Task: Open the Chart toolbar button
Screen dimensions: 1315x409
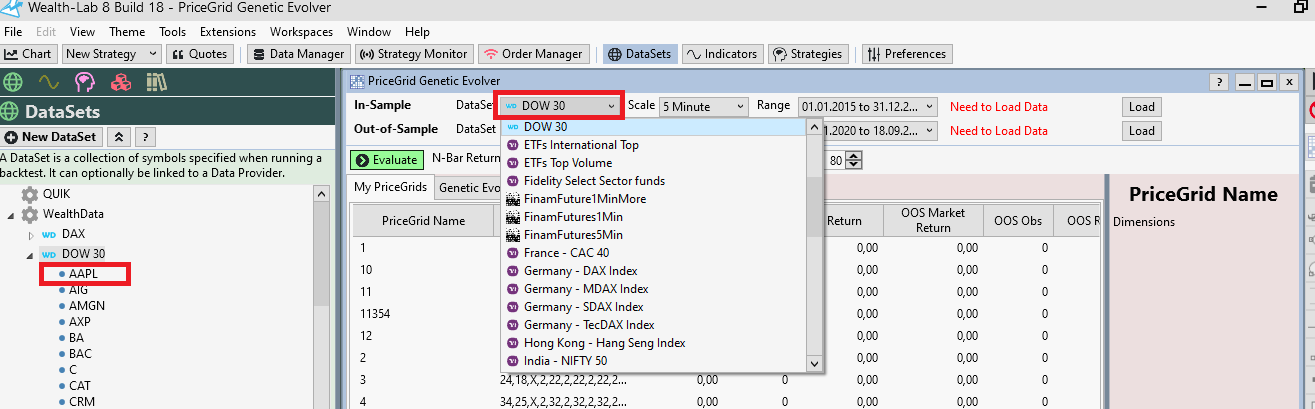Action: coord(30,54)
